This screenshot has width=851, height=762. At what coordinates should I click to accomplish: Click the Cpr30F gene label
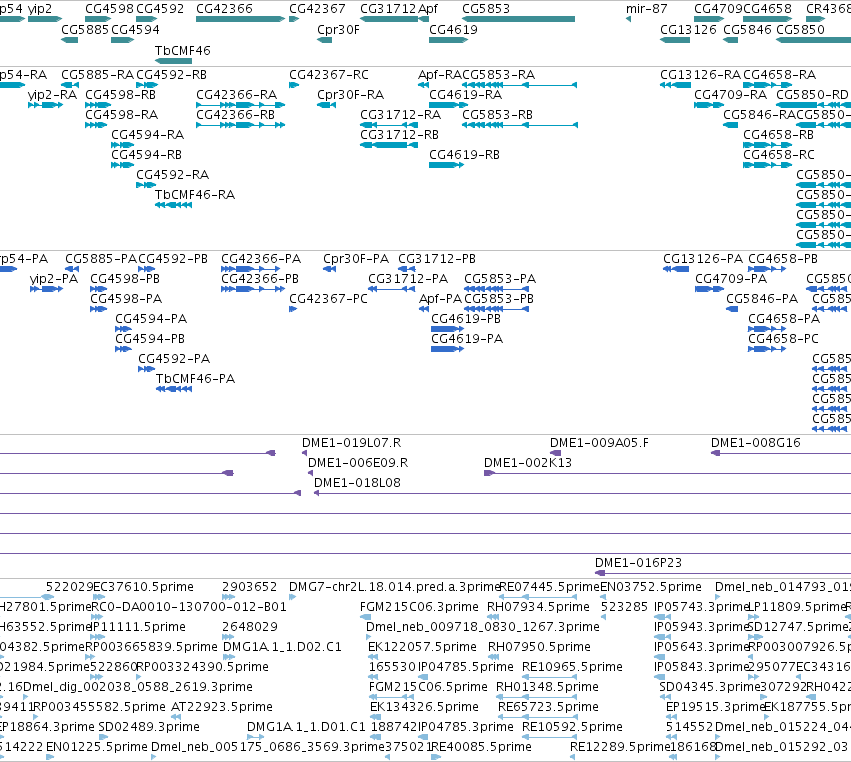pos(338,30)
